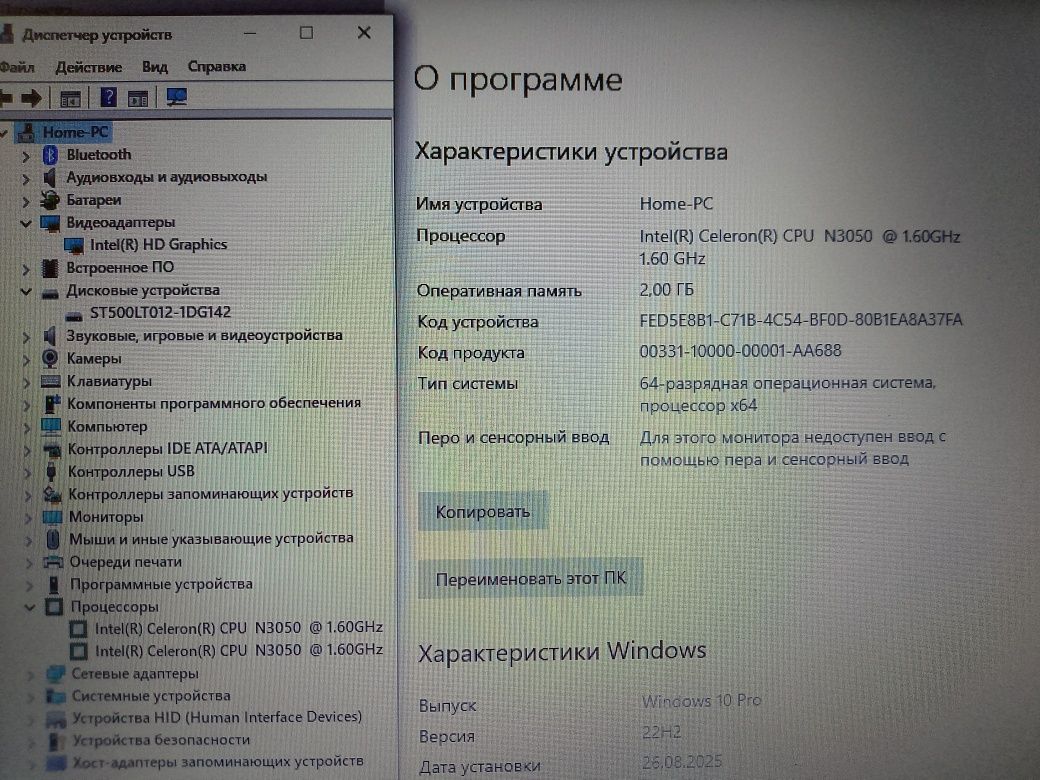Viewport: 1040px width, 780px height.
Task: Click the forward arrow toolbar icon
Action: click(x=31, y=99)
